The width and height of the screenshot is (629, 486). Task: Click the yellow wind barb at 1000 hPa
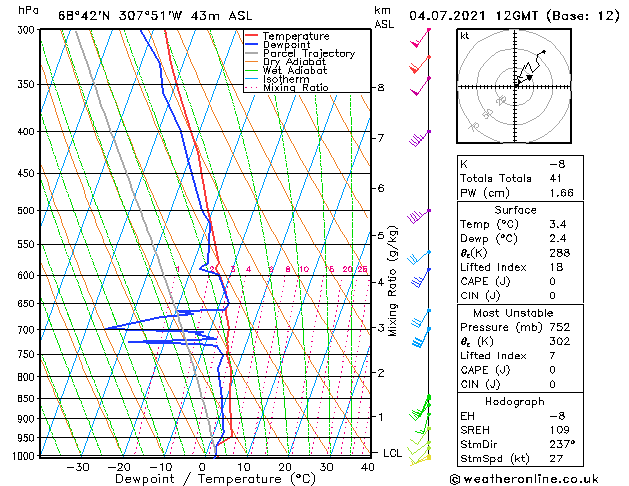420,460
